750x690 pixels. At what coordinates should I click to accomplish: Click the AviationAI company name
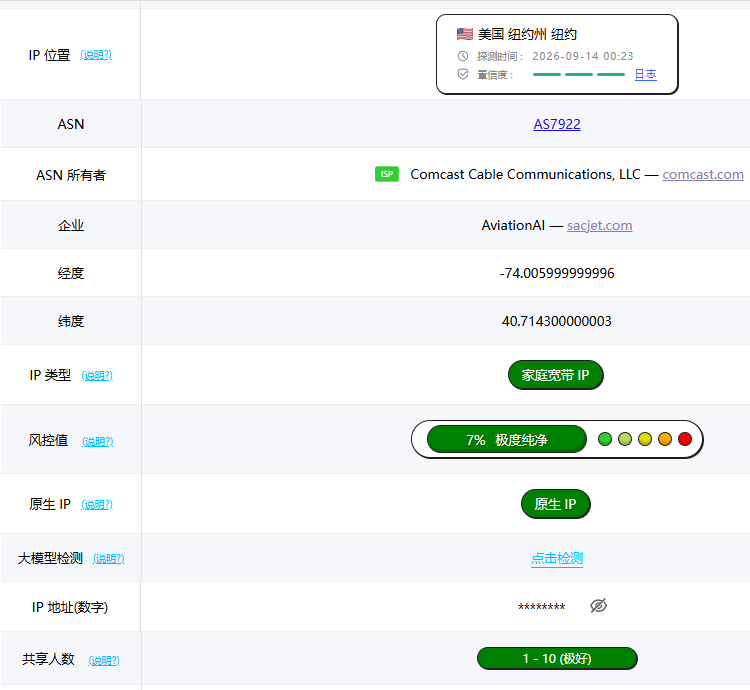[513, 225]
